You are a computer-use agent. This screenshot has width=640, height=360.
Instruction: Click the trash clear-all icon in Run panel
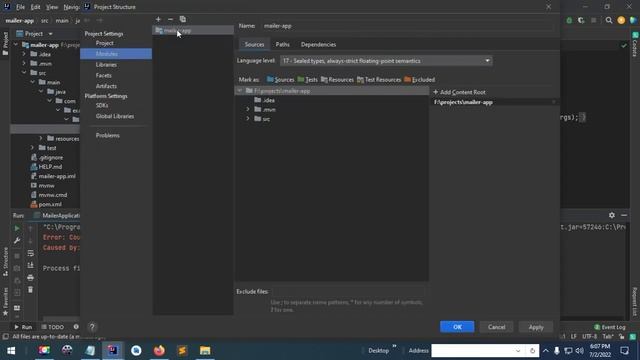31,290
